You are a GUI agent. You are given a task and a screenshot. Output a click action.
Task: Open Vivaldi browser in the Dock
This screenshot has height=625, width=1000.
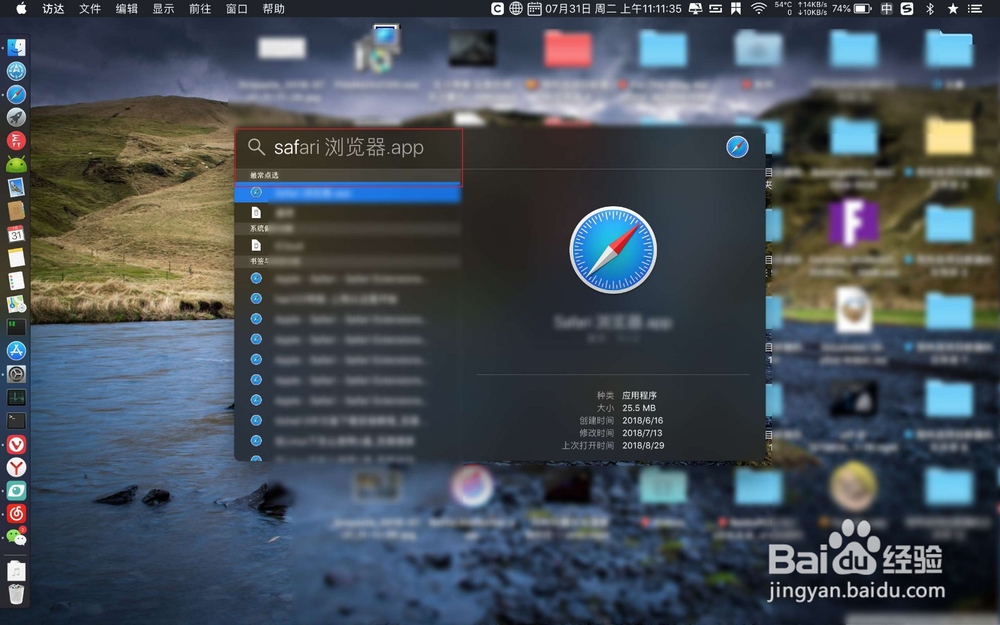[16, 444]
